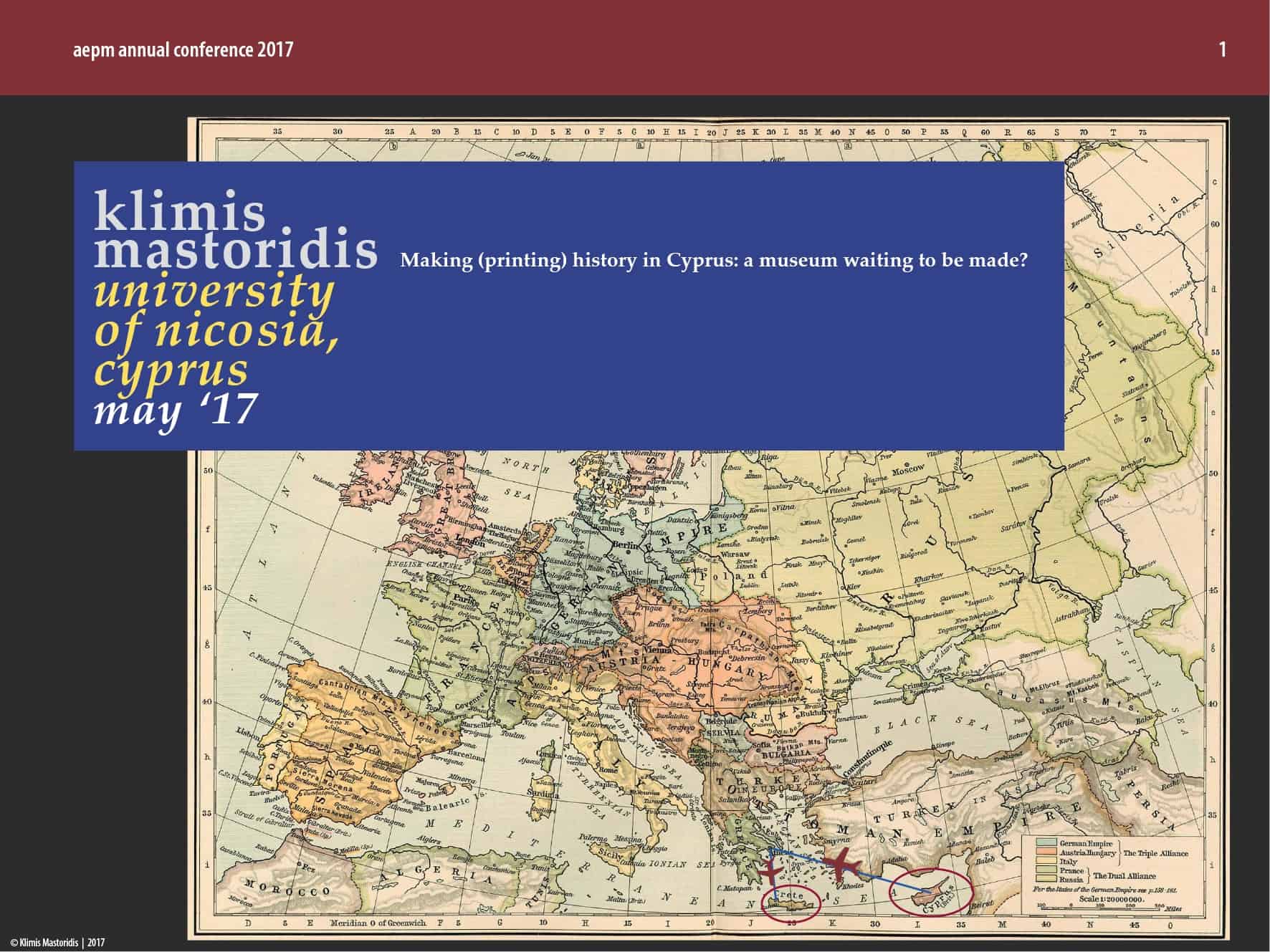The width and height of the screenshot is (1270, 952).
Task: Click the yellow word 'university'
Action: [214, 292]
